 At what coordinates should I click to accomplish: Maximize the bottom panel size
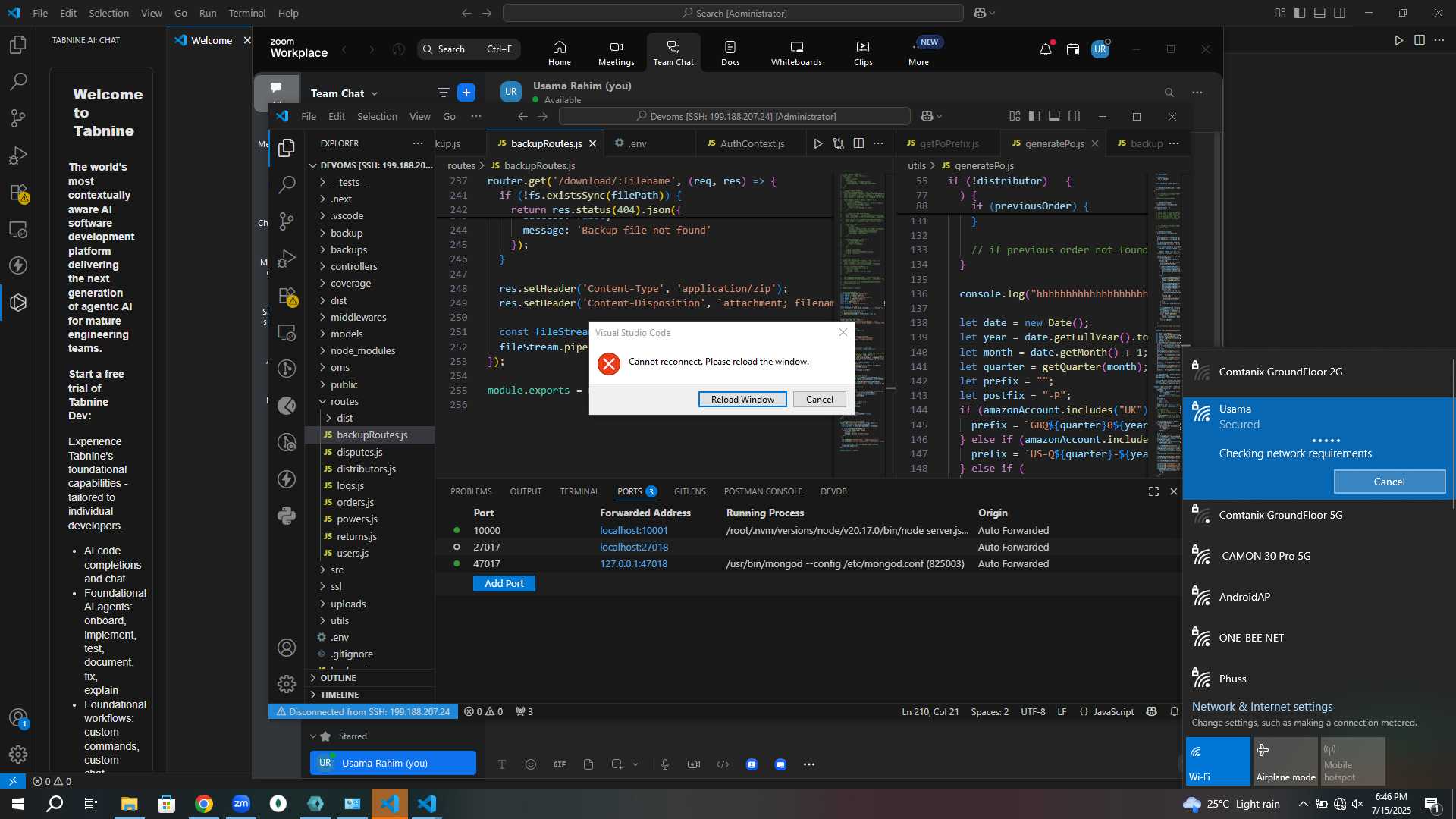1153,491
